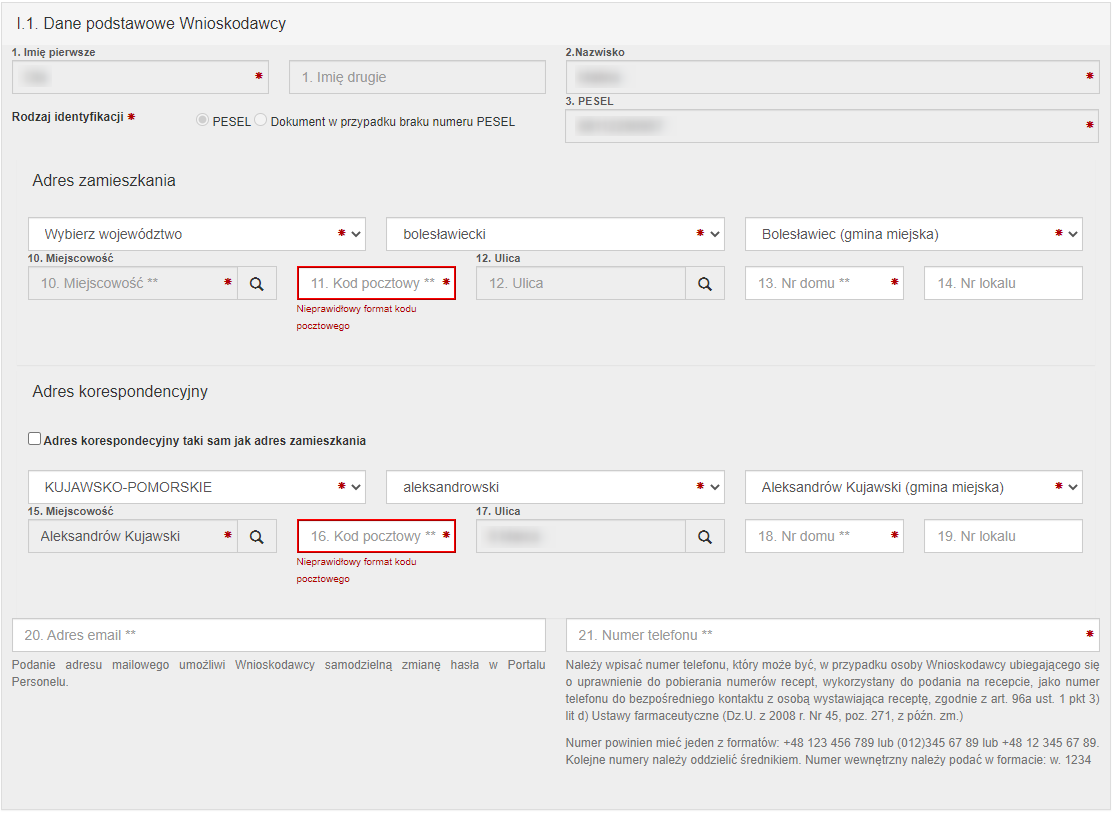Expand the bolesławiecki county dropdown
The height and width of the screenshot is (814, 1114).
pyautogui.click(x=555, y=234)
